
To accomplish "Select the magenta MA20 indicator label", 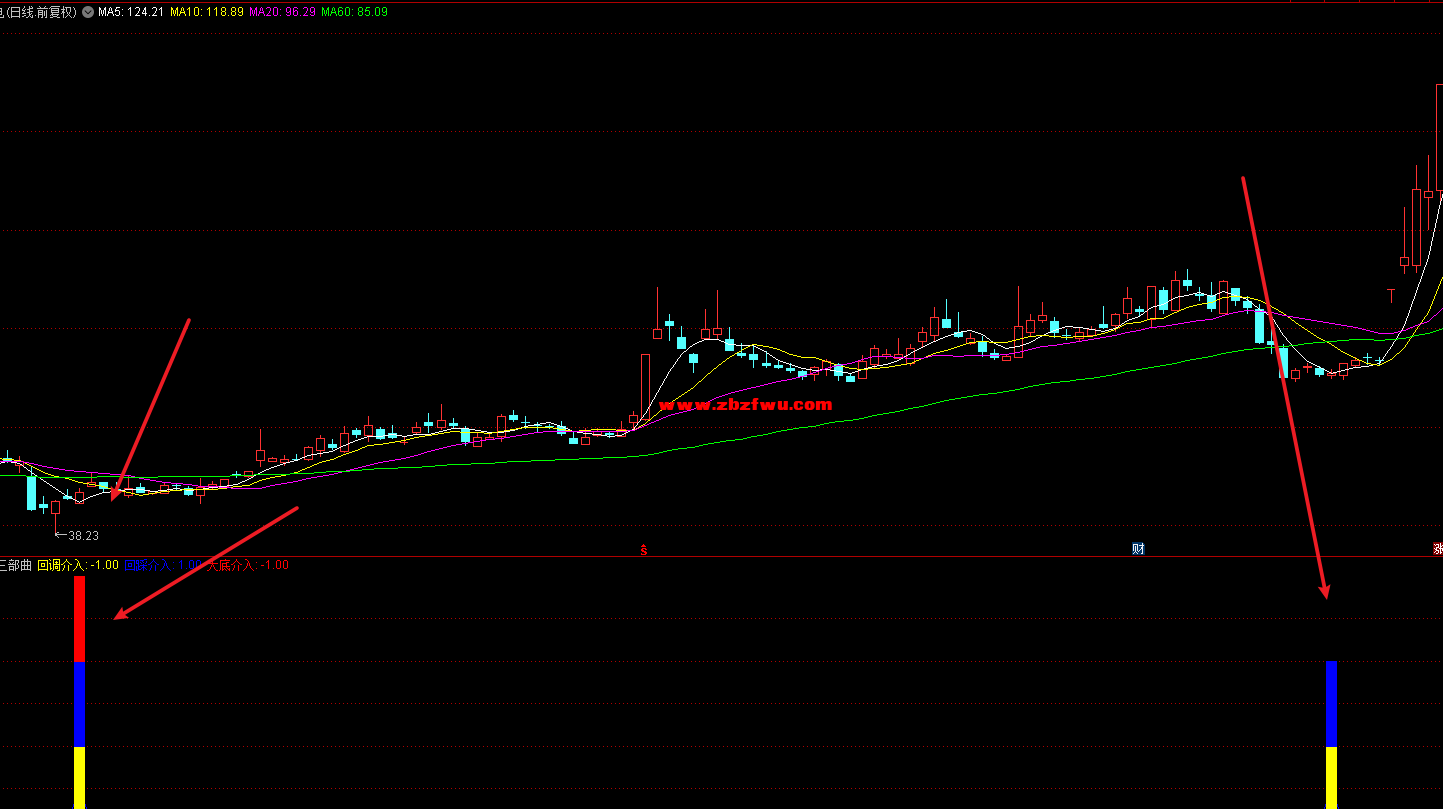I will click(282, 12).
